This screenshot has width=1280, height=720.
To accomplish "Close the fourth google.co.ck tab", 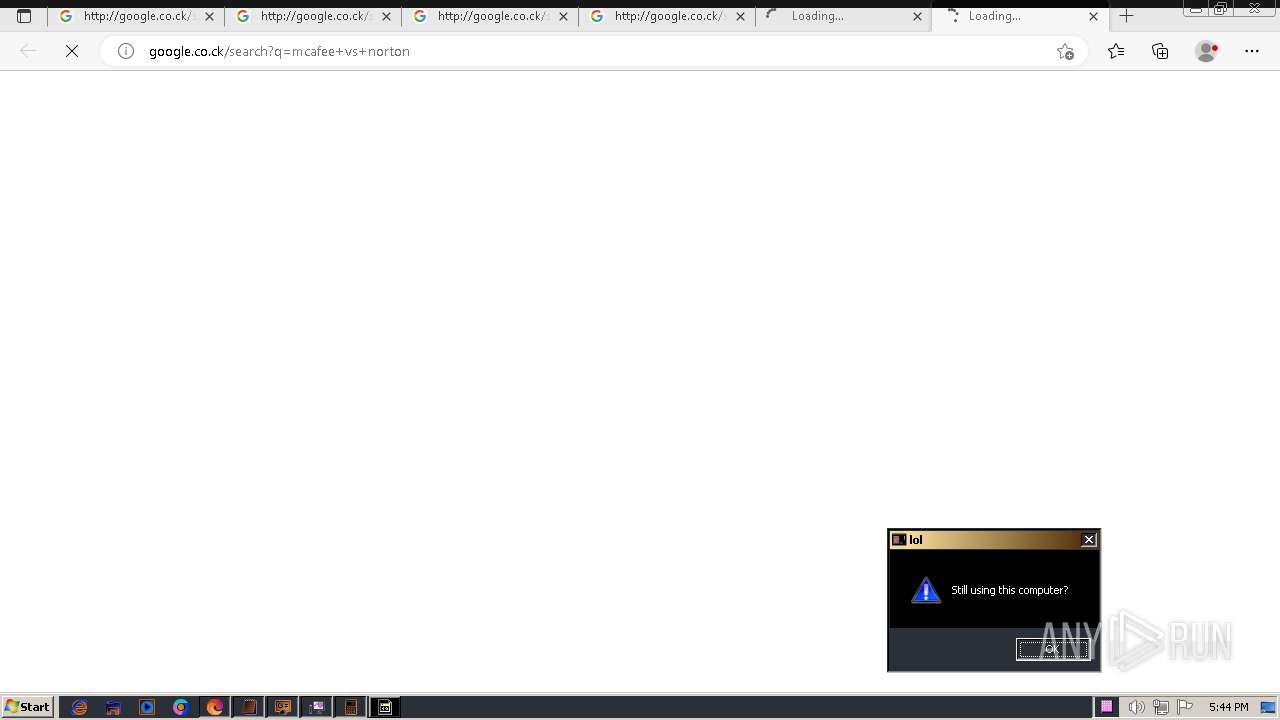I will coord(740,16).
